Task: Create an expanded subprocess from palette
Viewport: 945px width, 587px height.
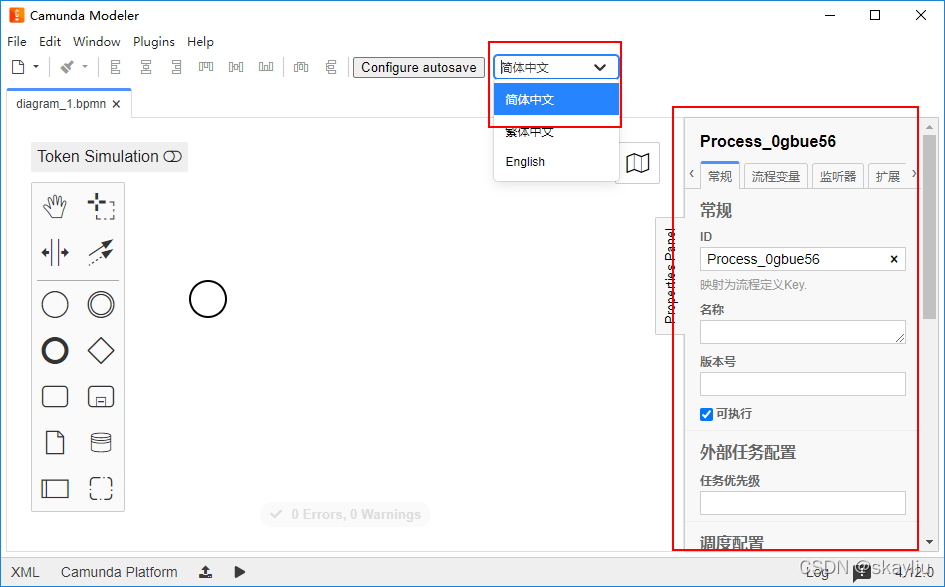Action: (x=101, y=397)
